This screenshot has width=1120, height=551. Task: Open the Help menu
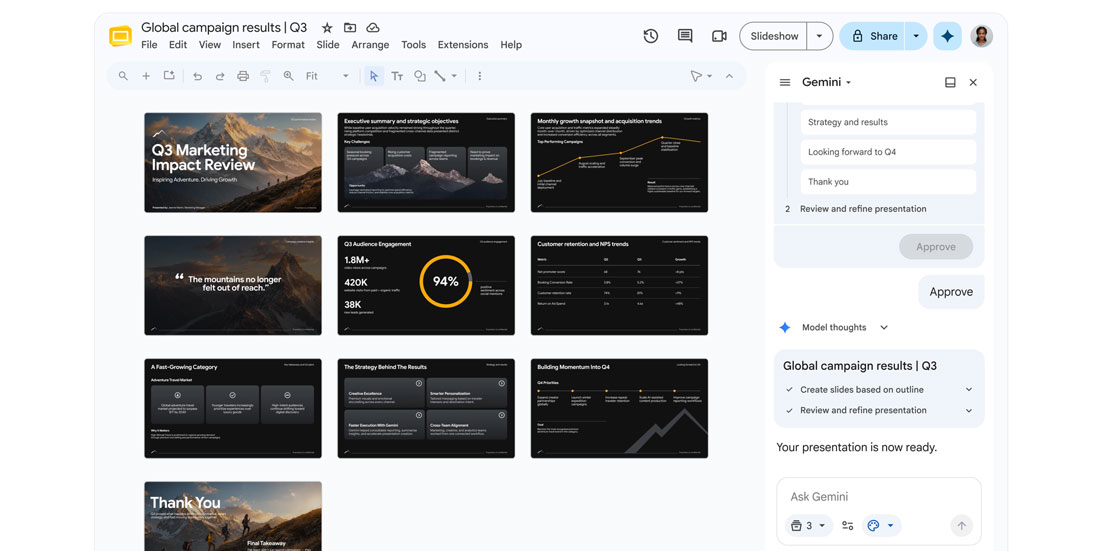tap(511, 44)
